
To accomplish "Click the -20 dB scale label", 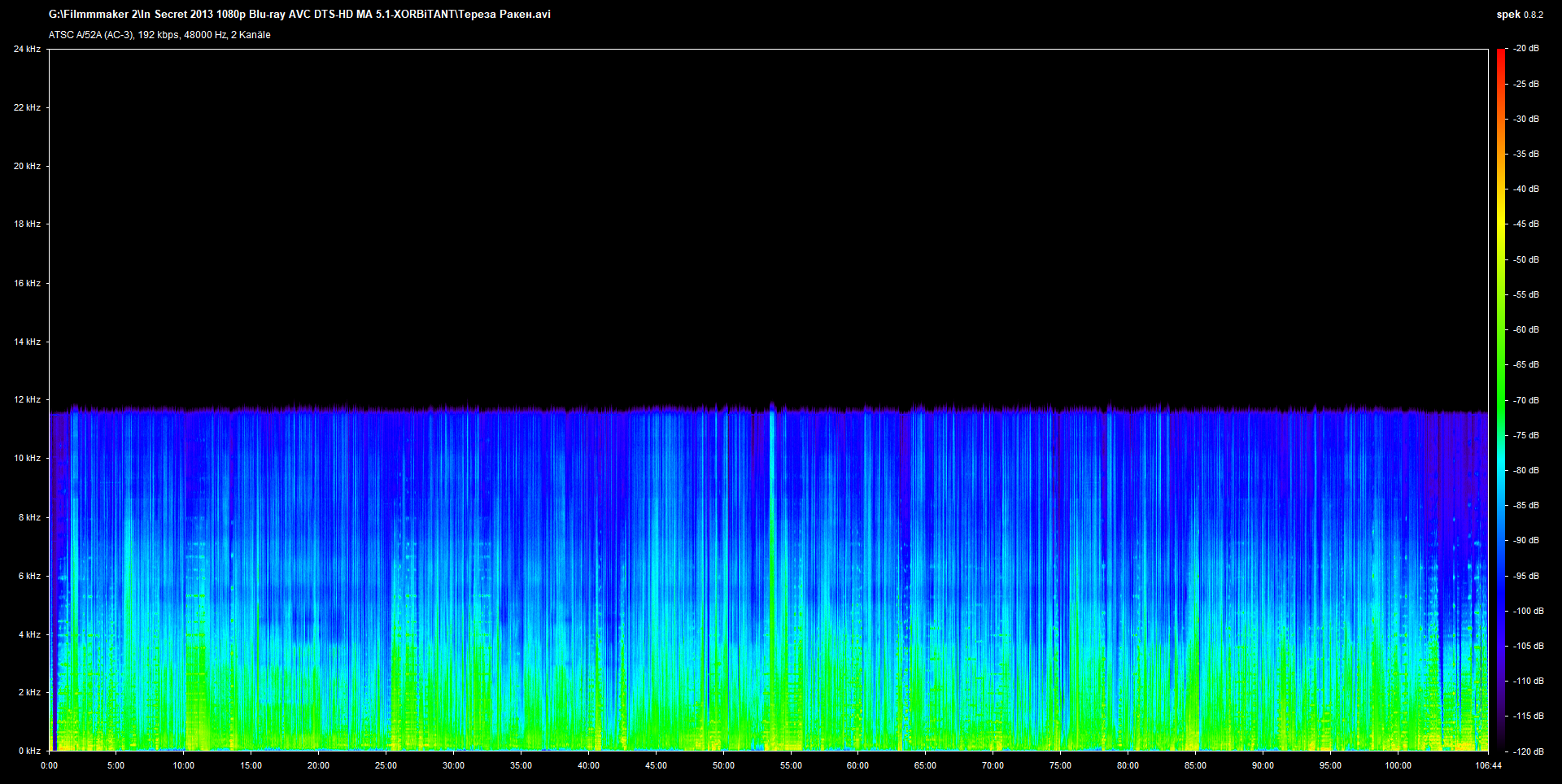I will 1526,49.
